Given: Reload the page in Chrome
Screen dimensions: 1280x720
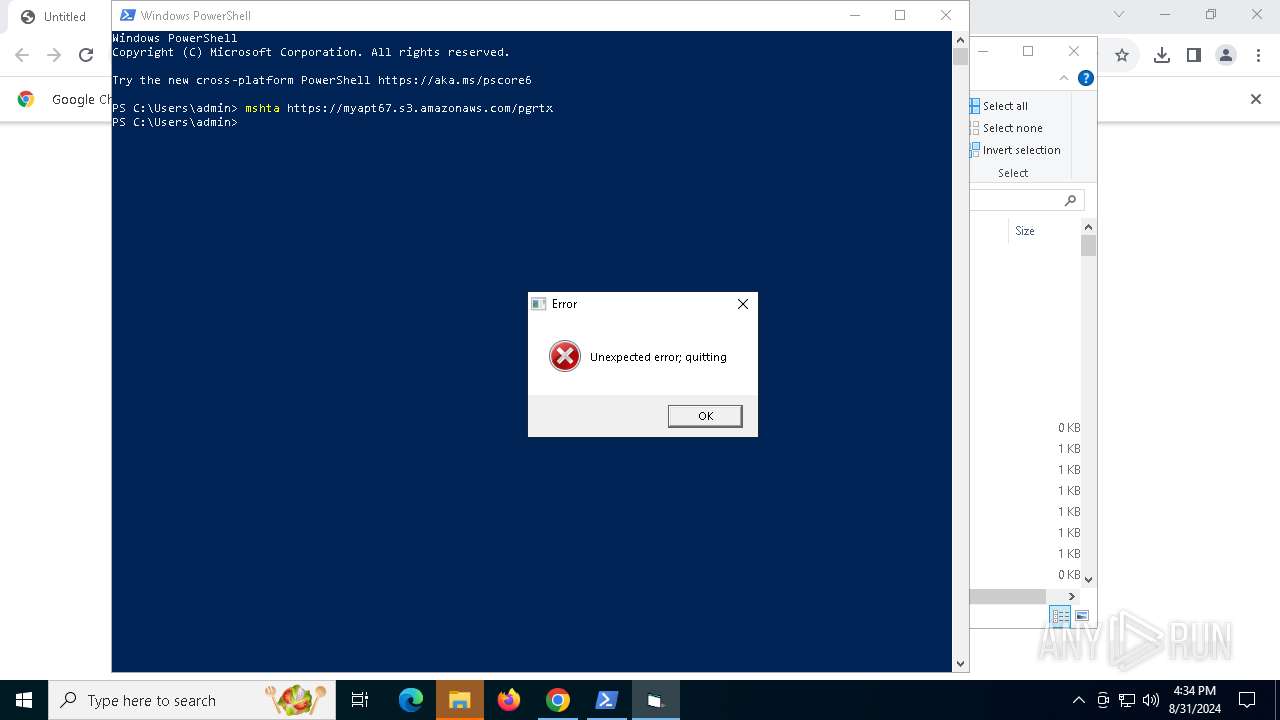Looking at the screenshot, I should [86, 56].
